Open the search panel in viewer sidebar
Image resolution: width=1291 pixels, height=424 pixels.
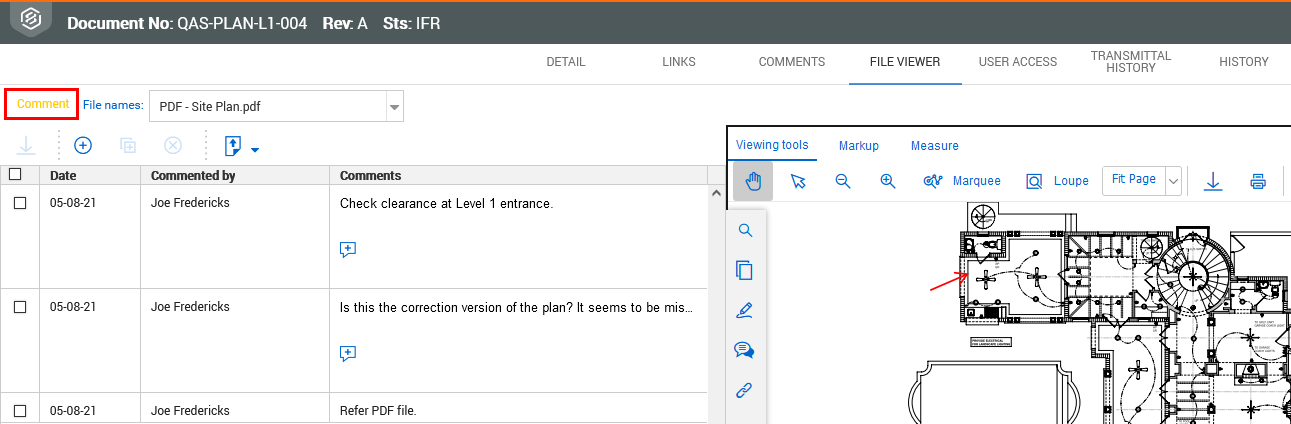click(745, 230)
